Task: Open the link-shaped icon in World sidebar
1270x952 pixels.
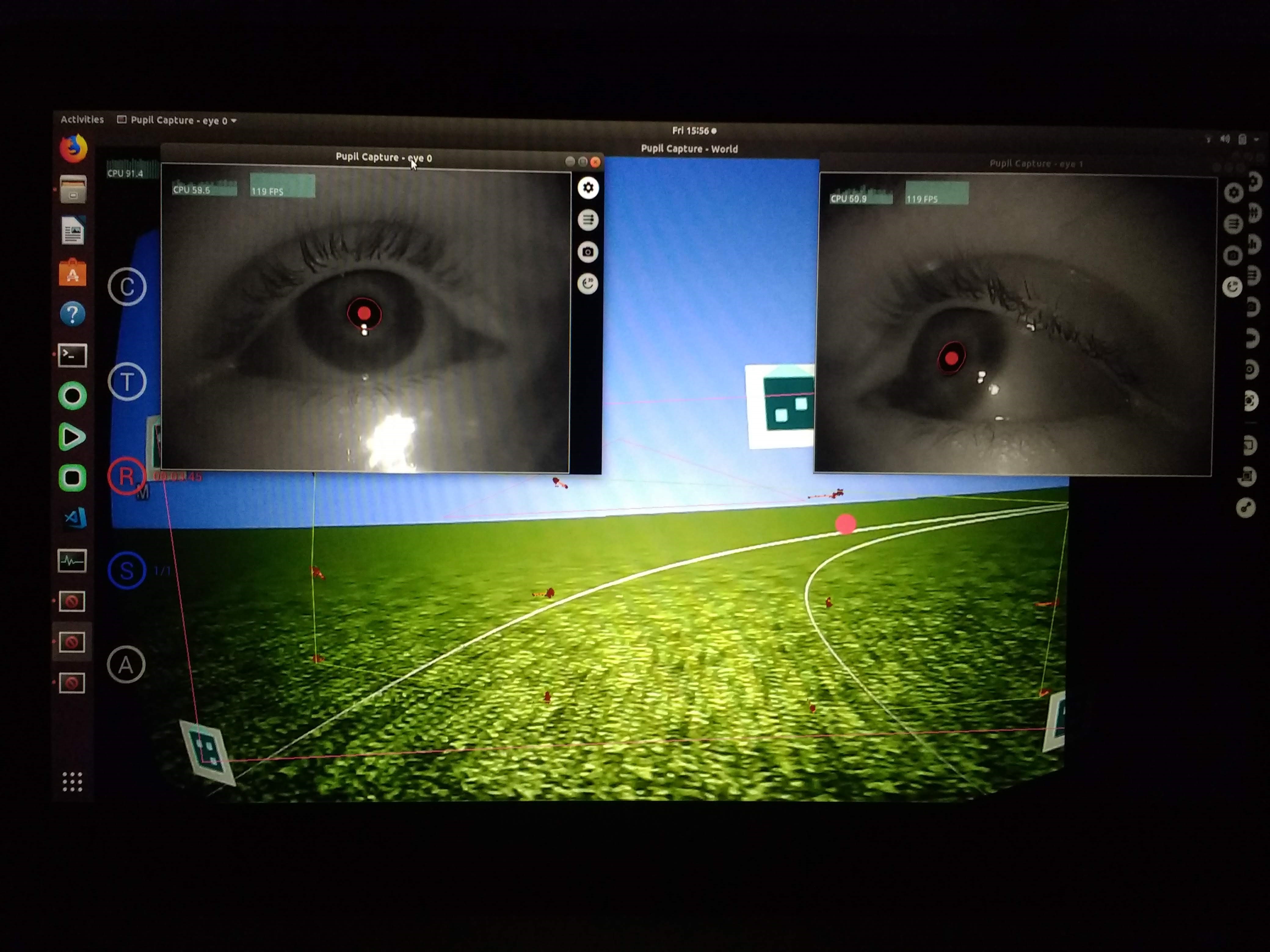Action: (x=1245, y=507)
